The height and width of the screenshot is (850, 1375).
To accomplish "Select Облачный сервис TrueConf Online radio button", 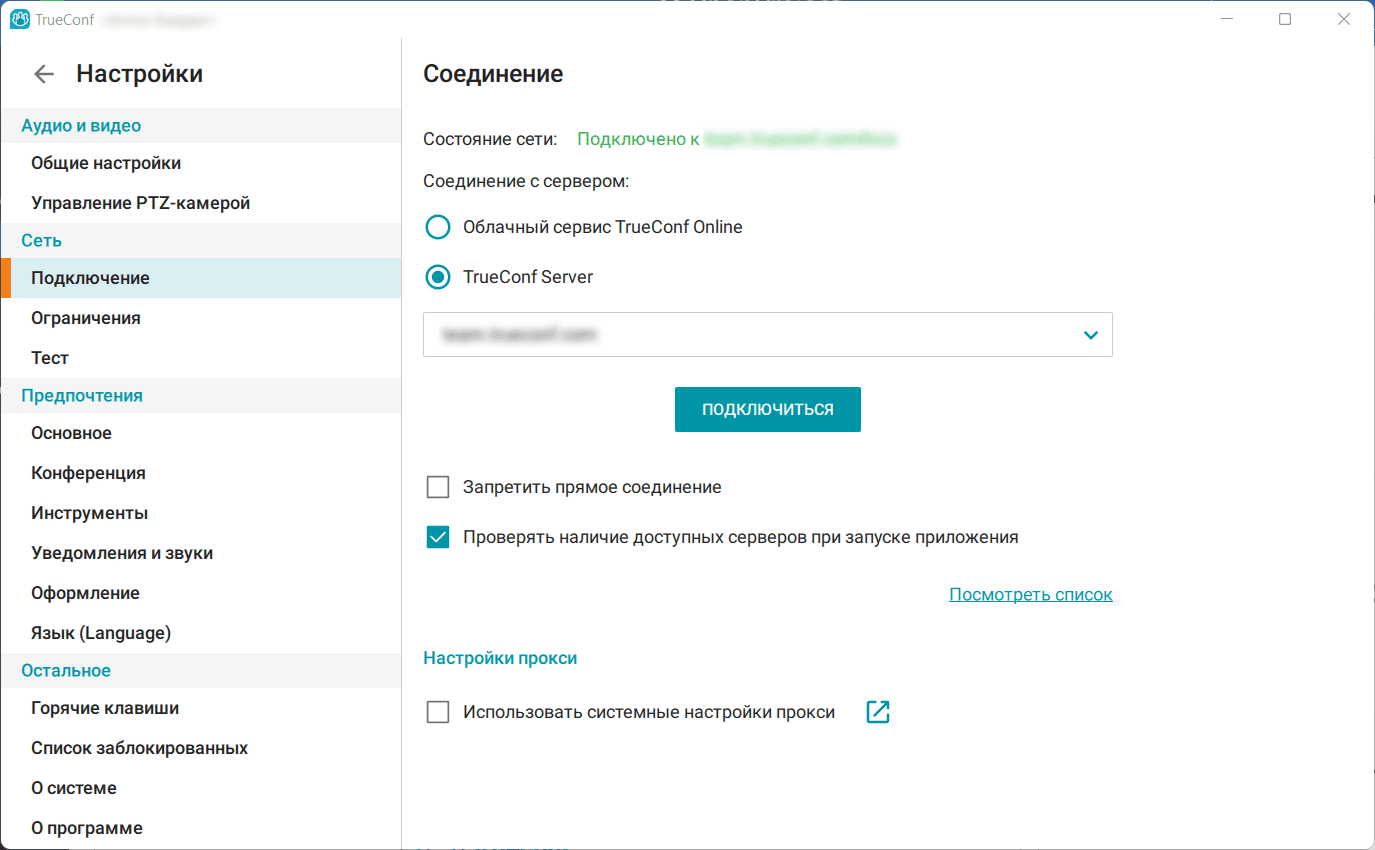I will point(438,227).
